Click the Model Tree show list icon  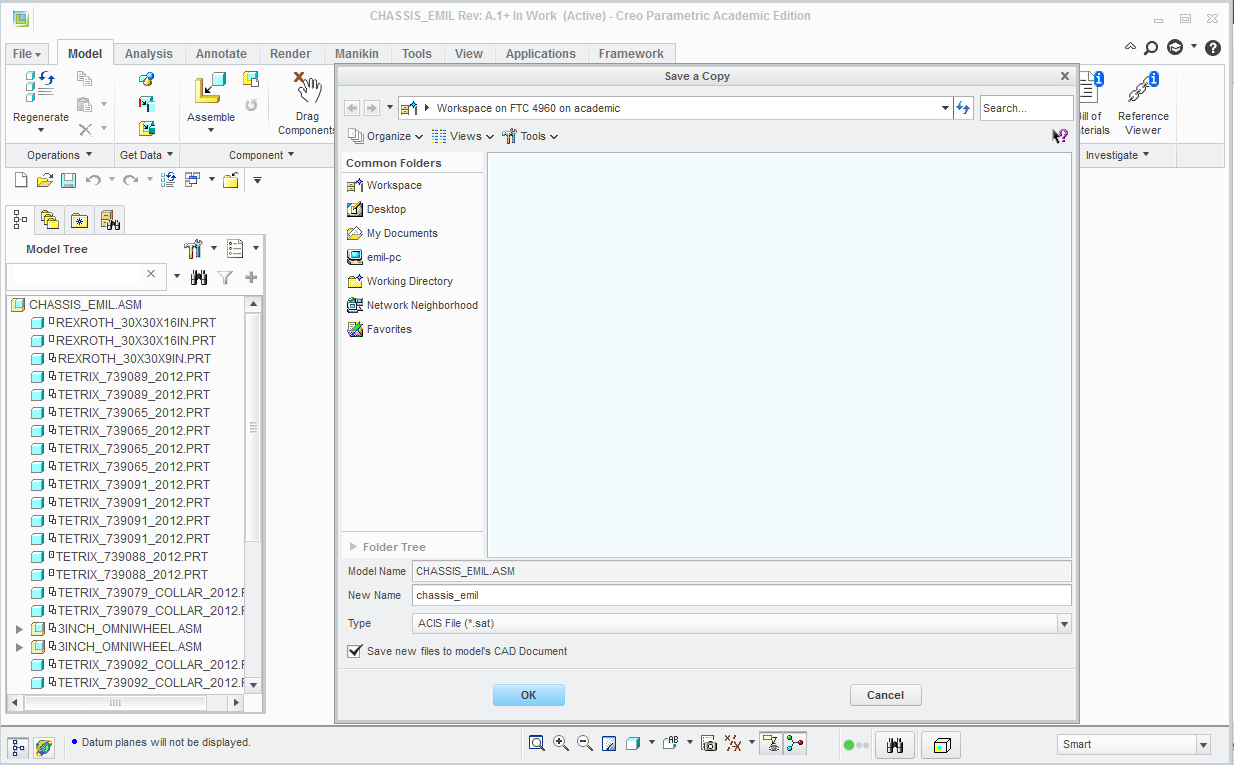(235, 248)
